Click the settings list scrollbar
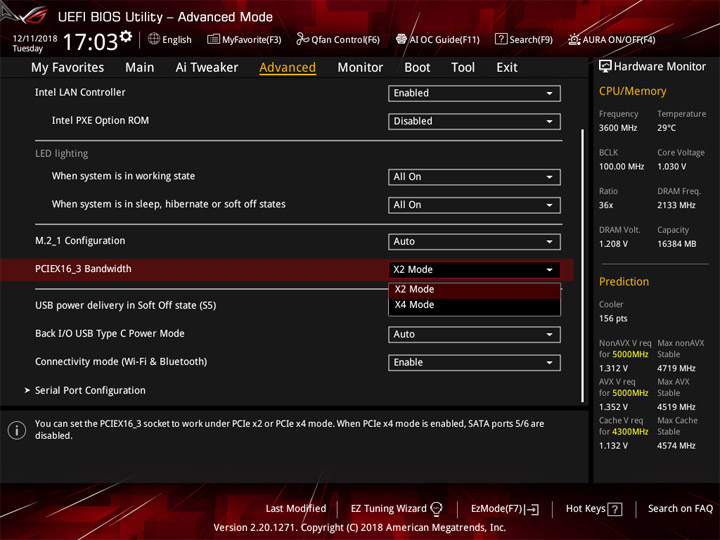This screenshot has height=540, width=720. pyautogui.click(x=583, y=265)
